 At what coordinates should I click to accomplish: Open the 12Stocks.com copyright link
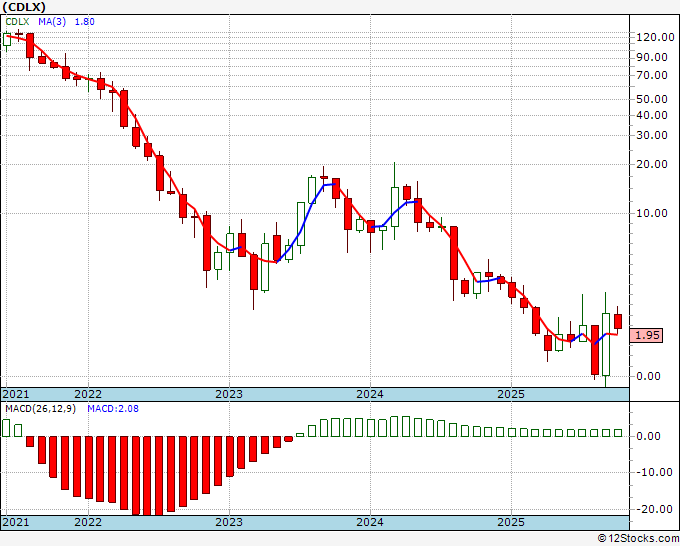pyautogui.click(x=638, y=539)
